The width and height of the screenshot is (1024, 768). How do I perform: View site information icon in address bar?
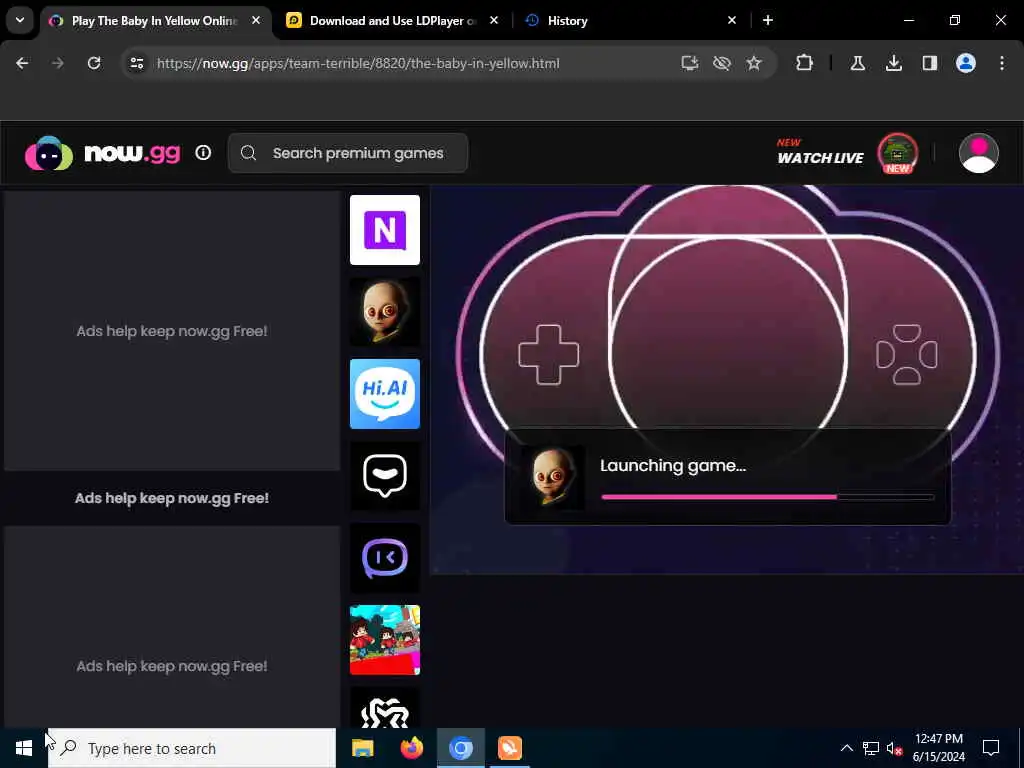point(136,63)
